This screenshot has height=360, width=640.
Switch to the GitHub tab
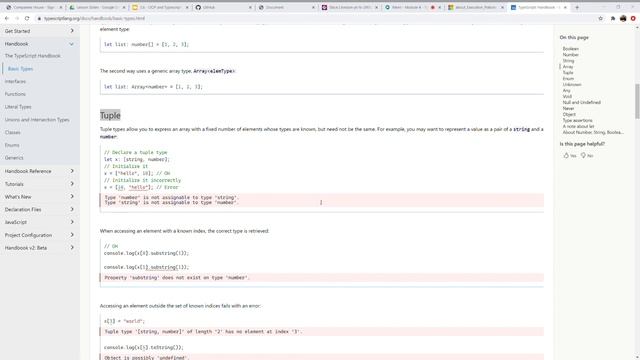point(224,7)
